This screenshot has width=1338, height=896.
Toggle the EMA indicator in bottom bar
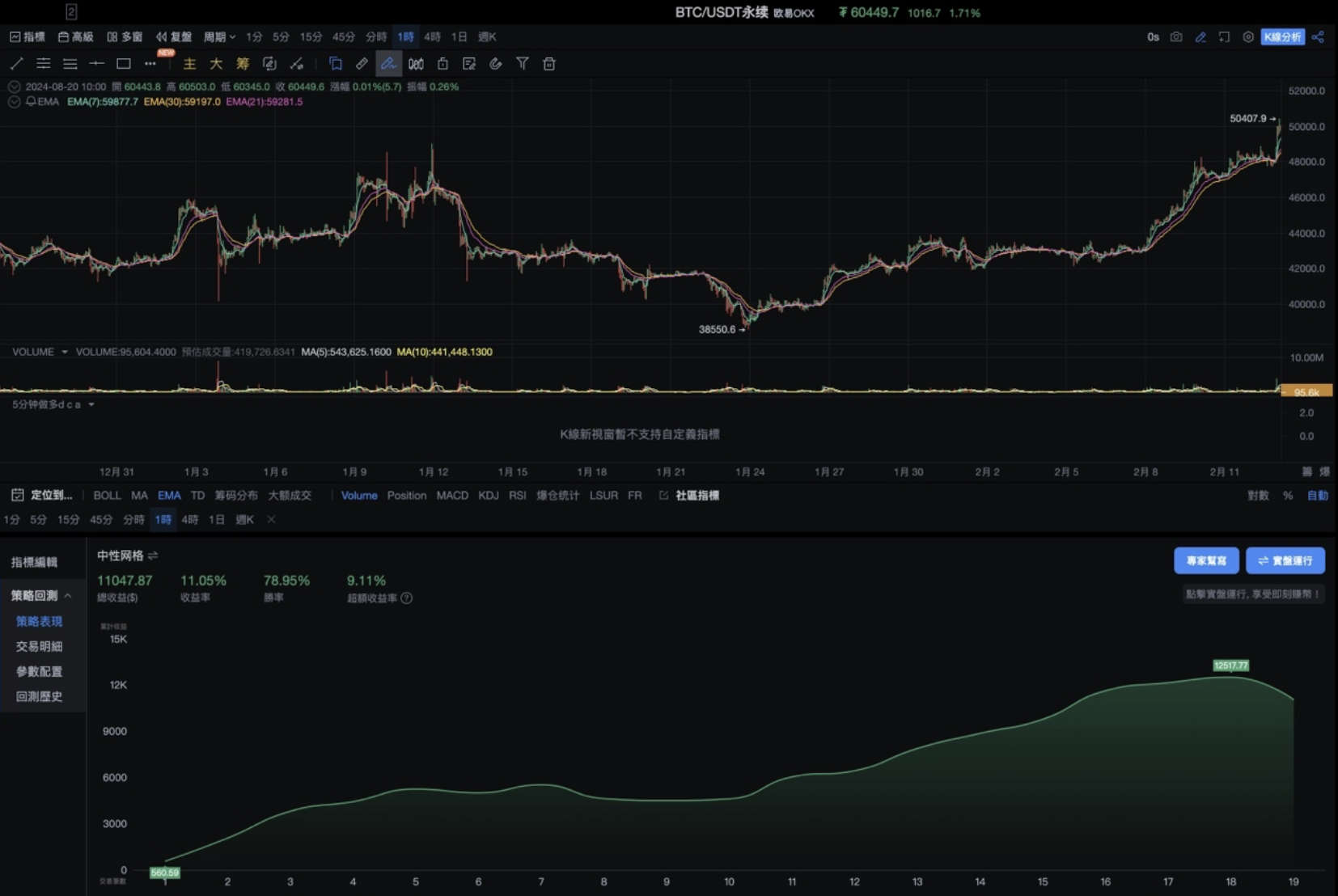pyautogui.click(x=169, y=496)
